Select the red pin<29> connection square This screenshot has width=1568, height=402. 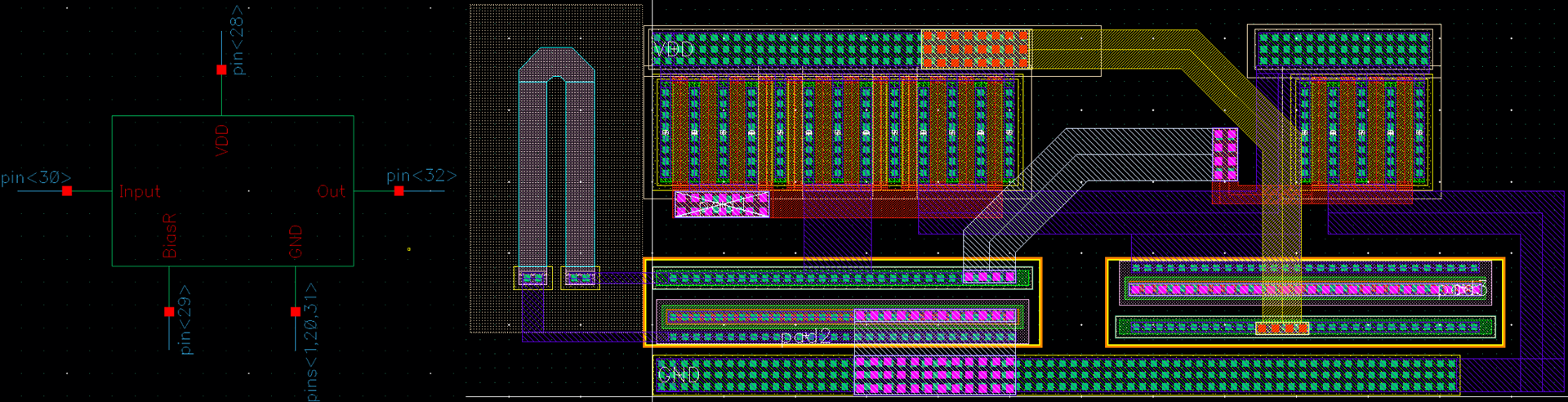tap(169, 312)
